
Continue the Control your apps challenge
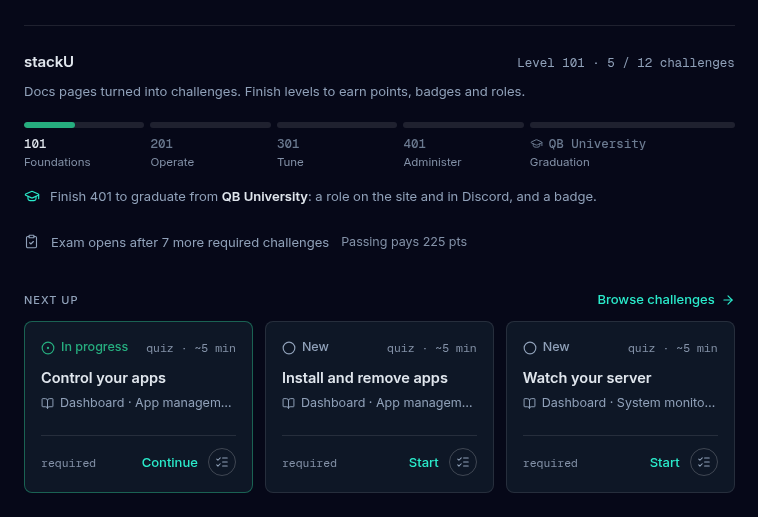170,463
